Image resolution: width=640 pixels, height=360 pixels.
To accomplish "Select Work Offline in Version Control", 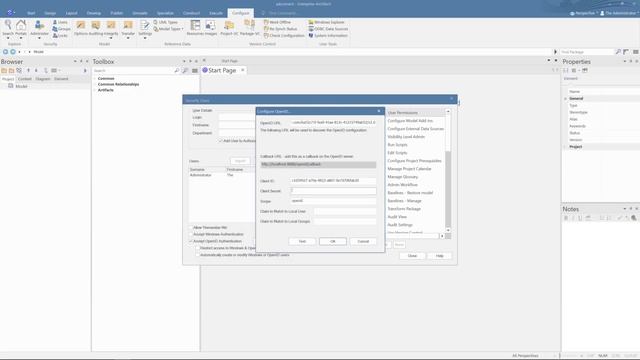I will [278, 22].
